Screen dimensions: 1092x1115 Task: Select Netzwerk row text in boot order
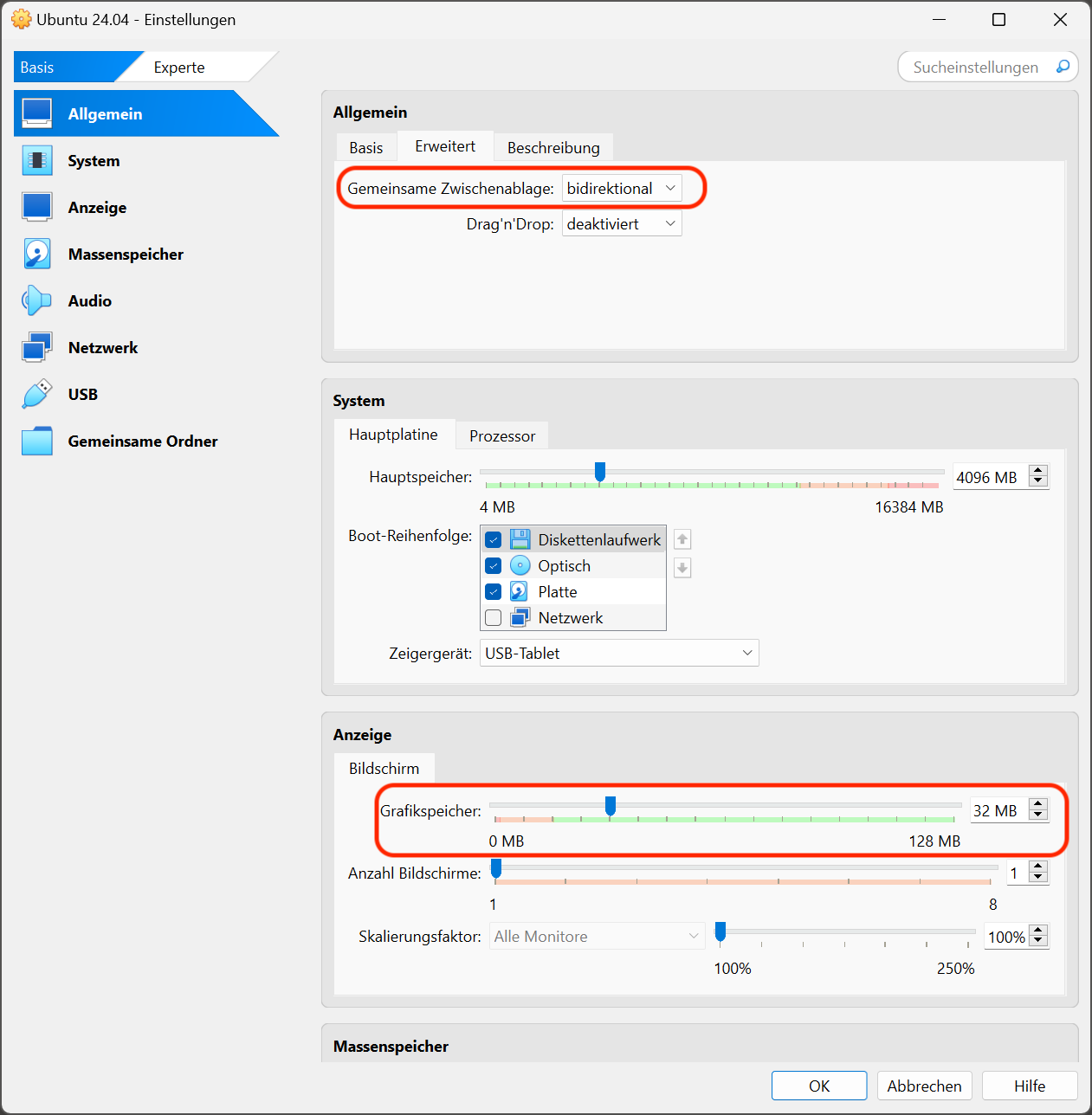pos(571,617)
